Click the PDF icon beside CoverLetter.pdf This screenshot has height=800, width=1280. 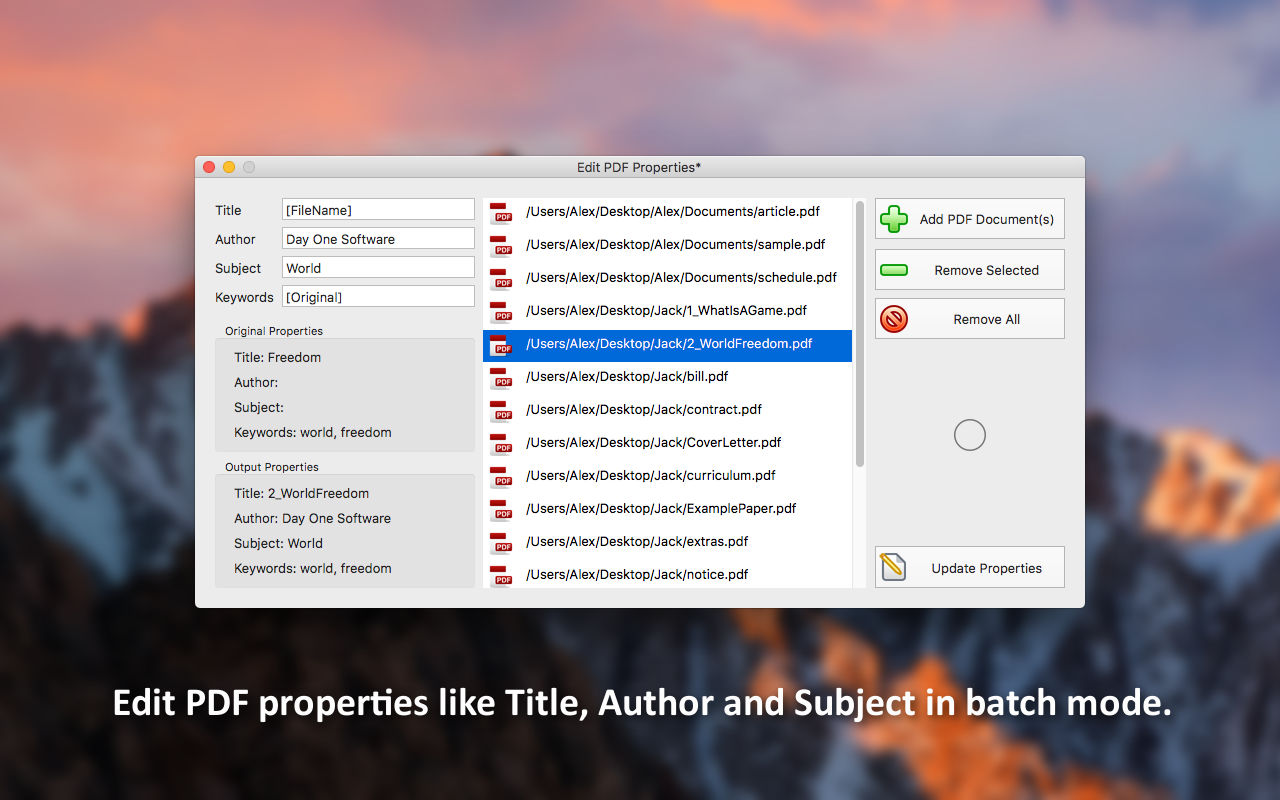coord(501,443)
